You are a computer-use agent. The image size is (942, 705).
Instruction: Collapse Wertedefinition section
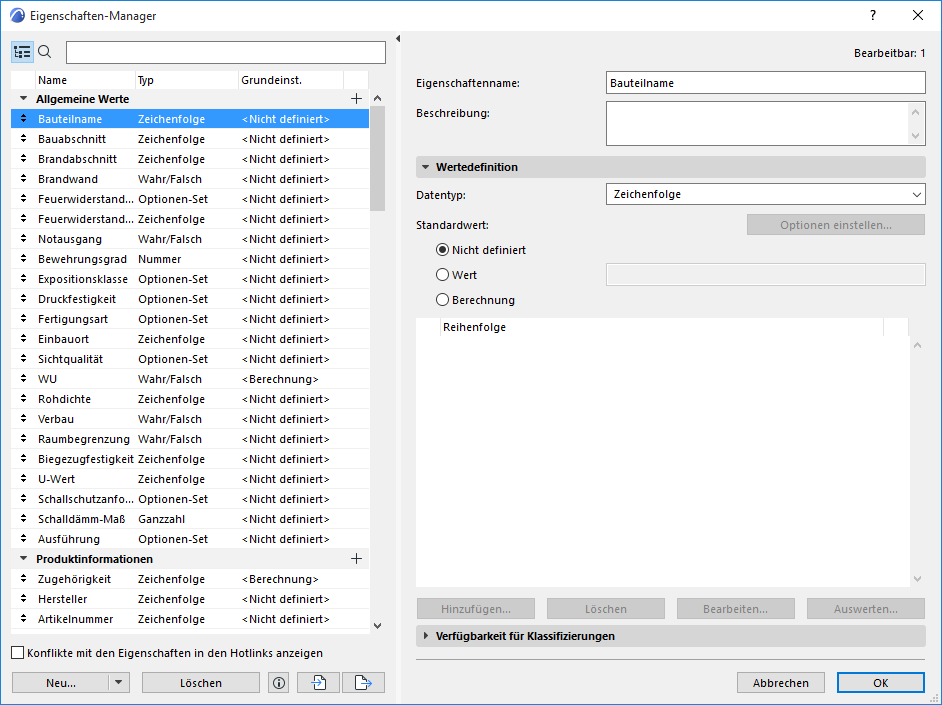(x=425, y=167)
